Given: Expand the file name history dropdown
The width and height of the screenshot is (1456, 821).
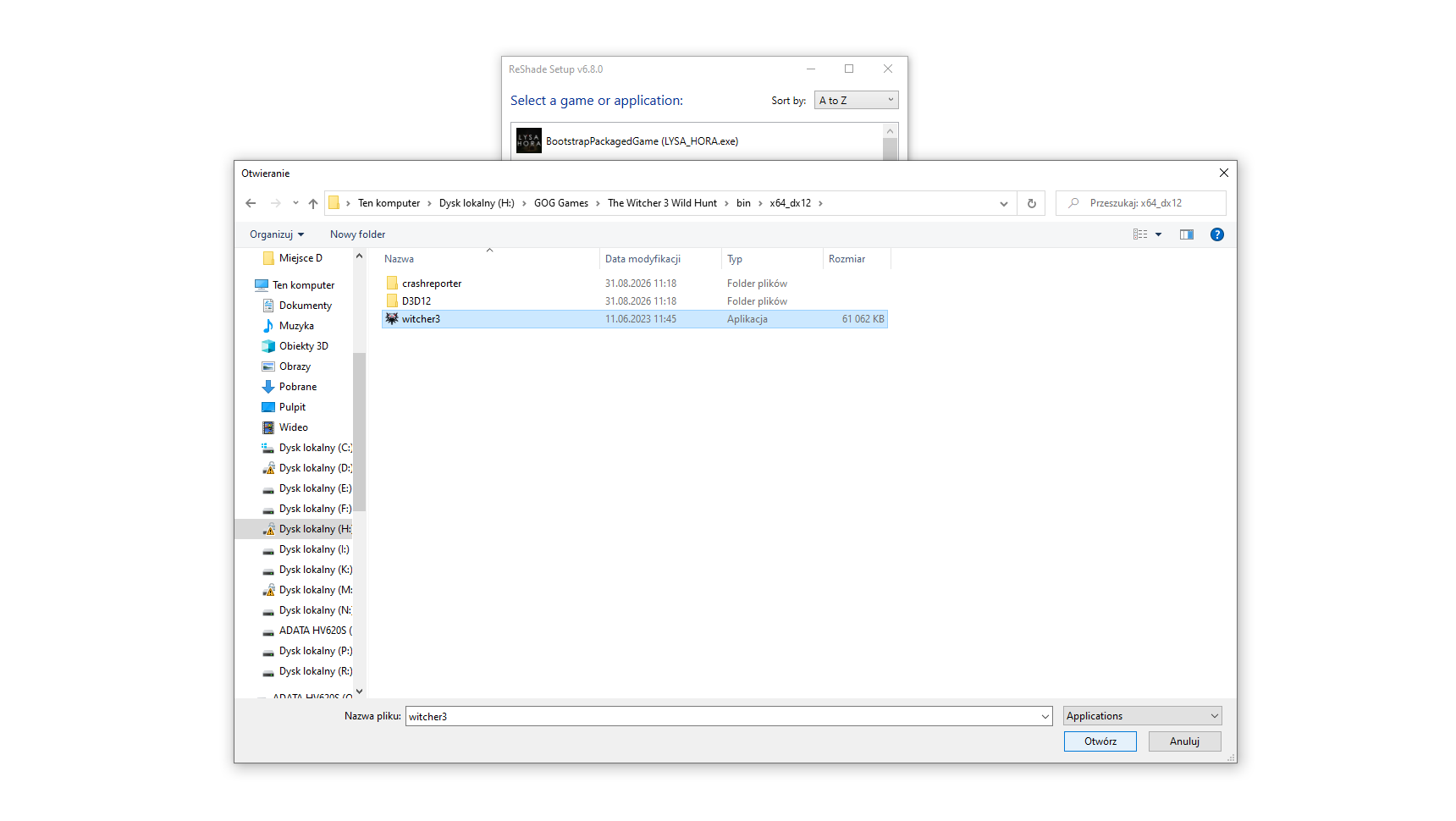Looking at the screenshot, I should pyautogui.click(x=1045, y=716).
